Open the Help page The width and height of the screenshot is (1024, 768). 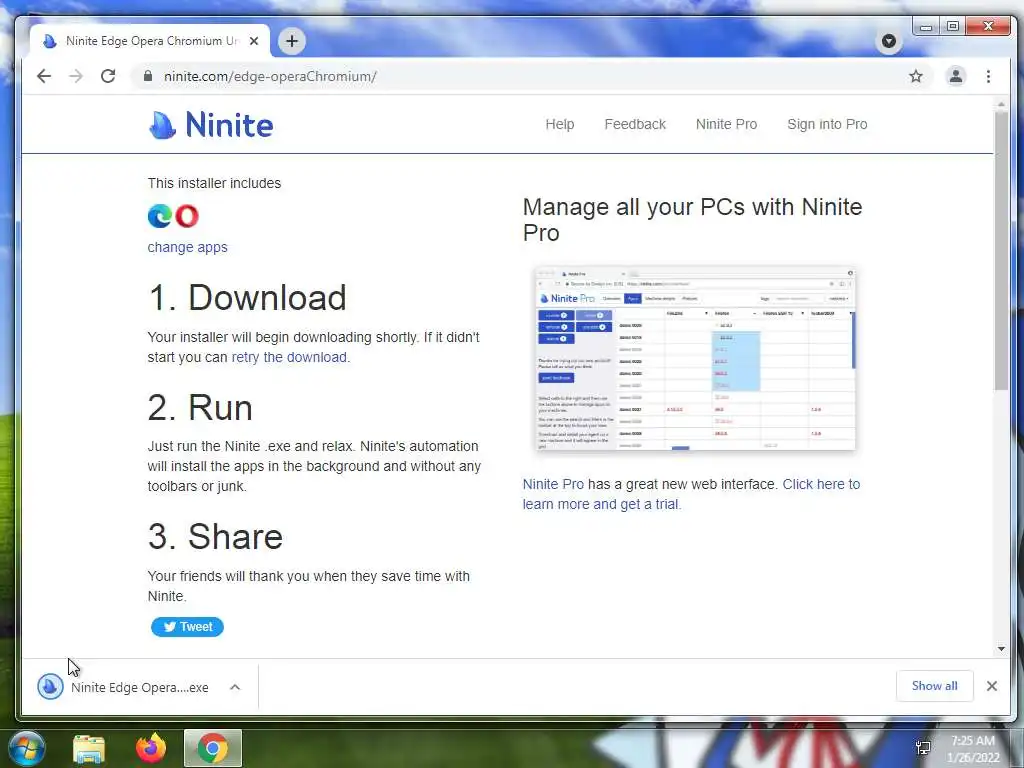pyautogui.click(x=560, y=124)
